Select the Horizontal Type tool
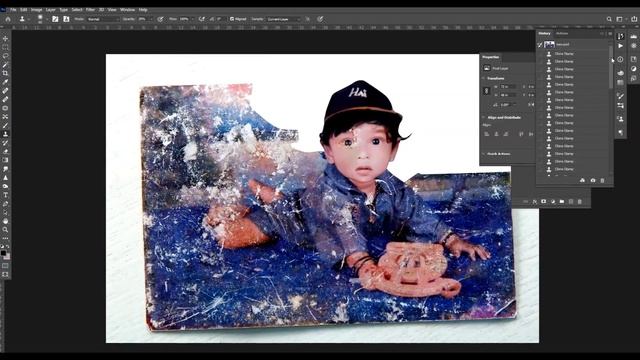The height and width of the screenshot is (360, 640). 5,195
